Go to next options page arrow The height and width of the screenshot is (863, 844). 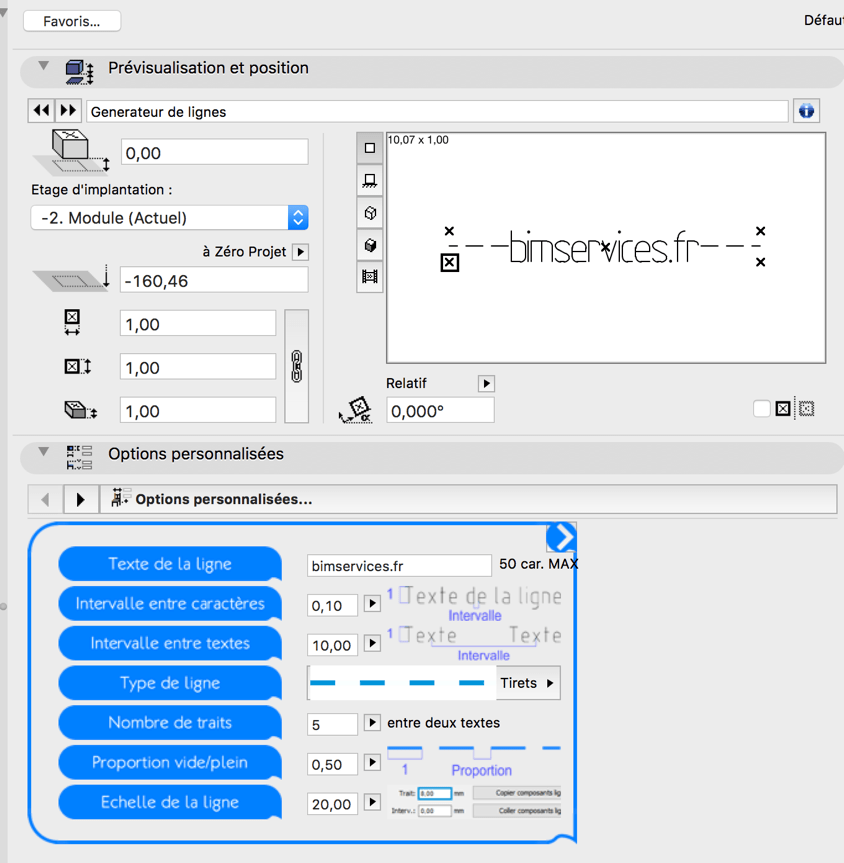tap(81, 499)
